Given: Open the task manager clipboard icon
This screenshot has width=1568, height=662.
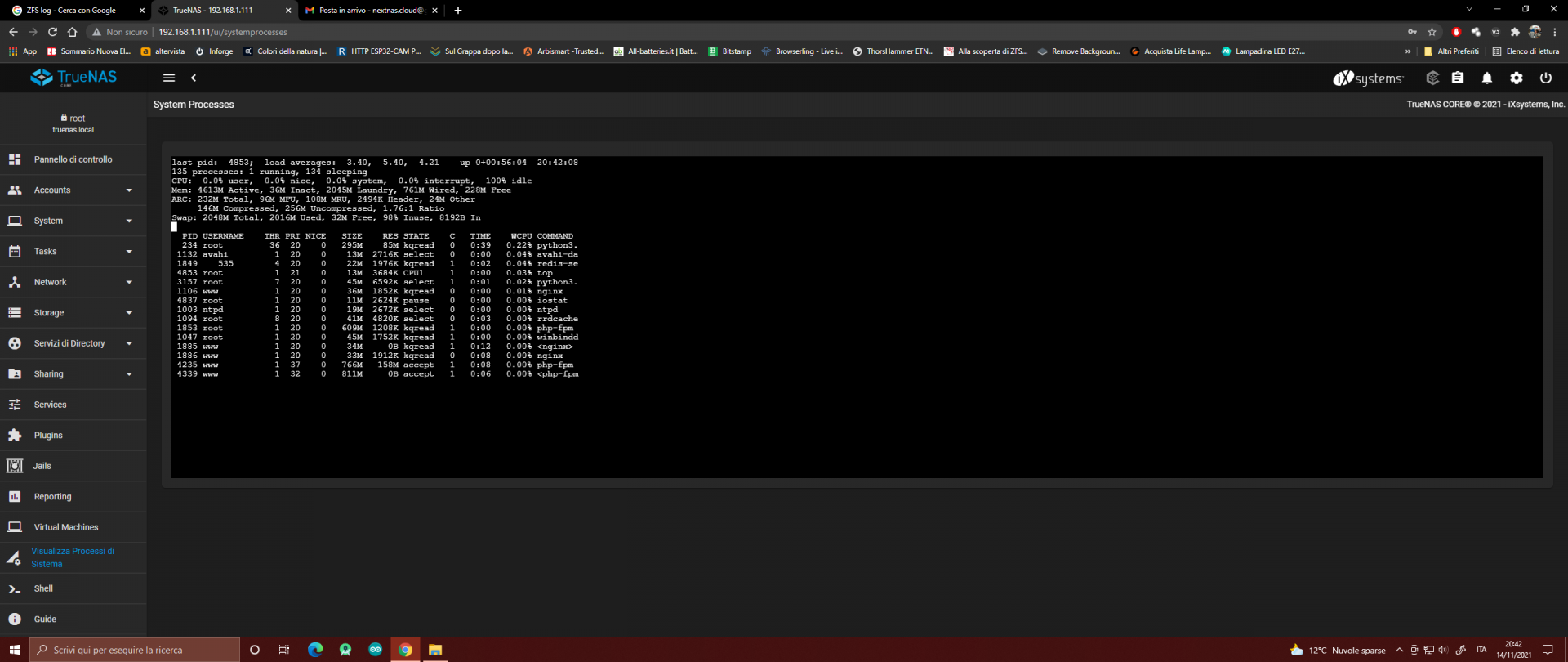Looking at the screenshot, I should (1458, 78).
